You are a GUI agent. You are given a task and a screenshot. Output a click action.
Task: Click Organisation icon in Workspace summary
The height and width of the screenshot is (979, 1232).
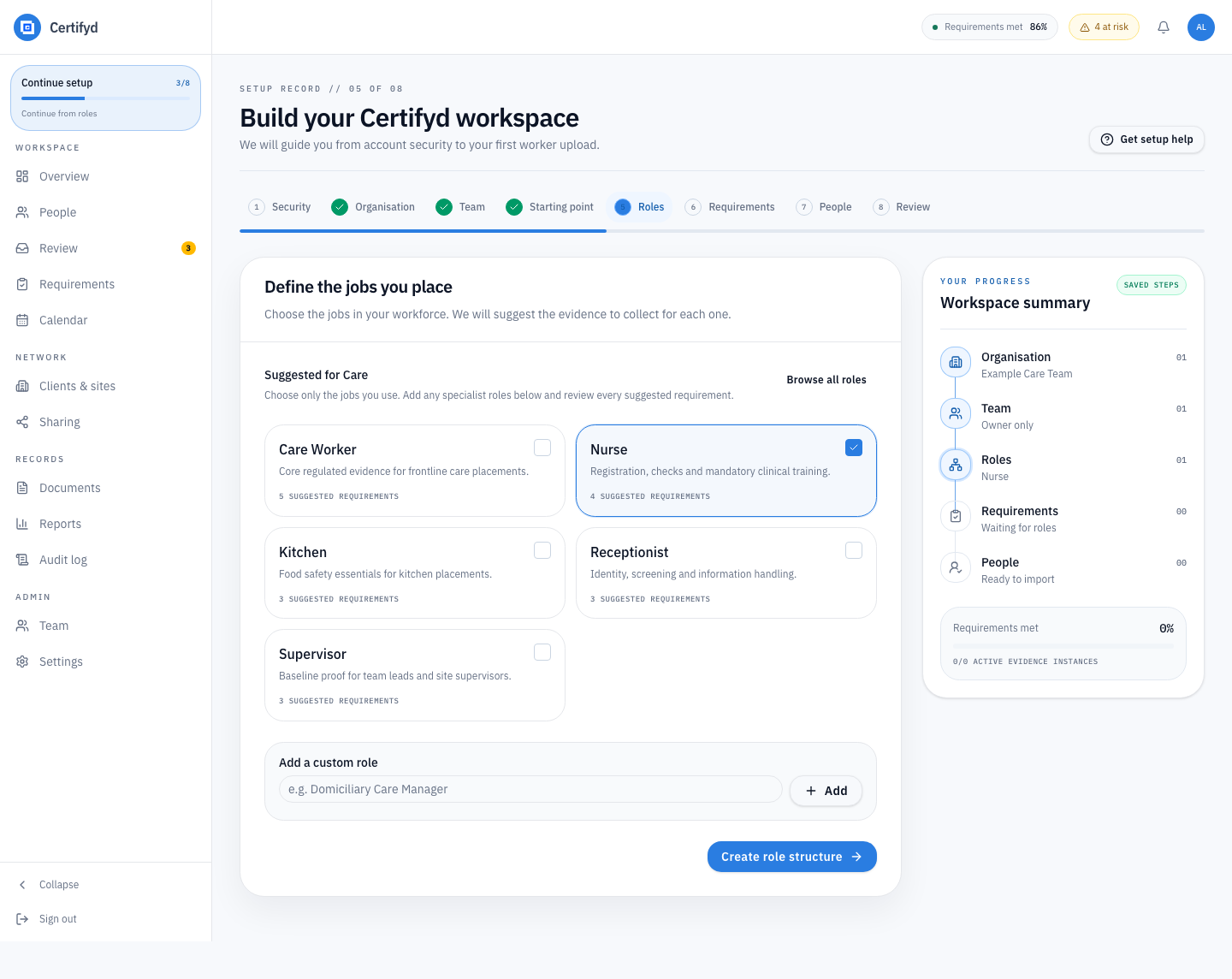pyautogui.click(x=956, y=362)
